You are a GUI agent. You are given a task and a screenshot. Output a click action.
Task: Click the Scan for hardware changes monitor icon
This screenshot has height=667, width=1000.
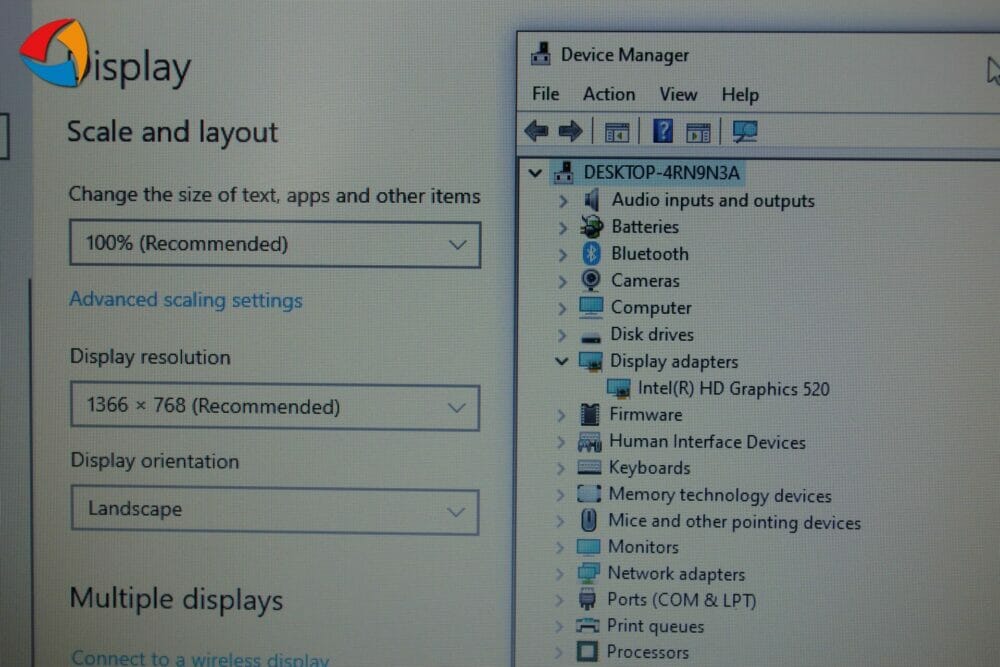(744, 131)
